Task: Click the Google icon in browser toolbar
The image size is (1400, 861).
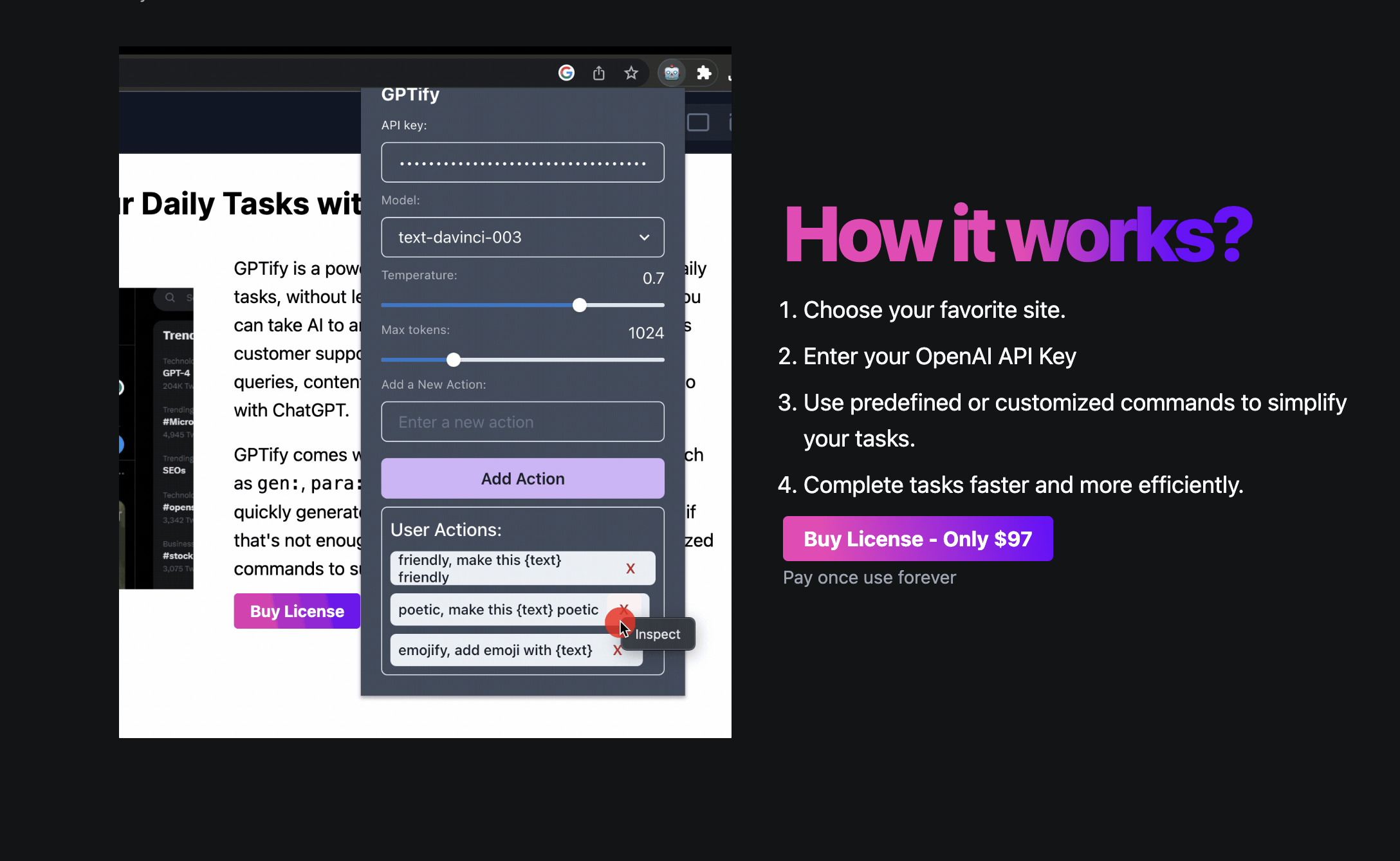Action: tap(566, 73)
